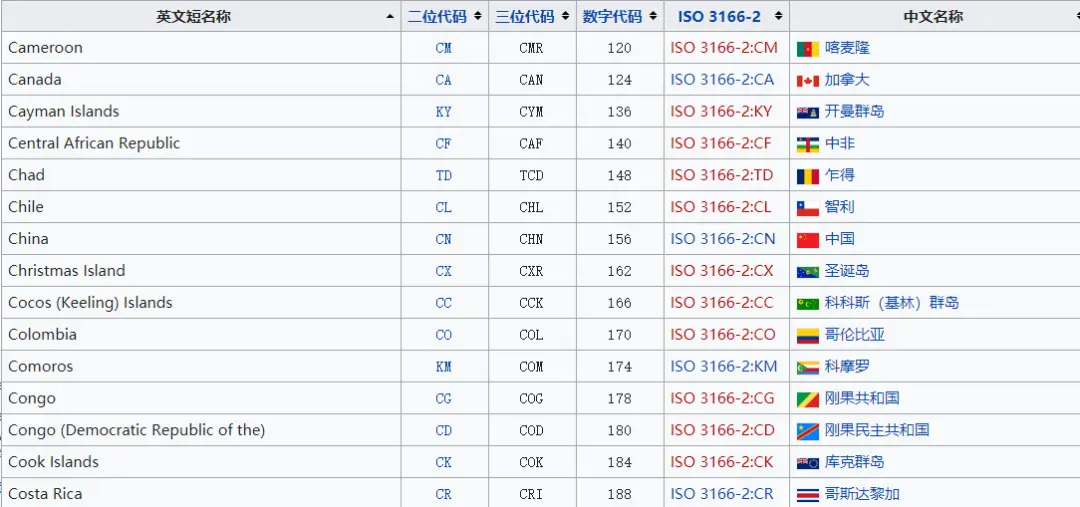The image size is (1080, 507).
Task: Click the Cameroon flag icon
Action: 808,48
